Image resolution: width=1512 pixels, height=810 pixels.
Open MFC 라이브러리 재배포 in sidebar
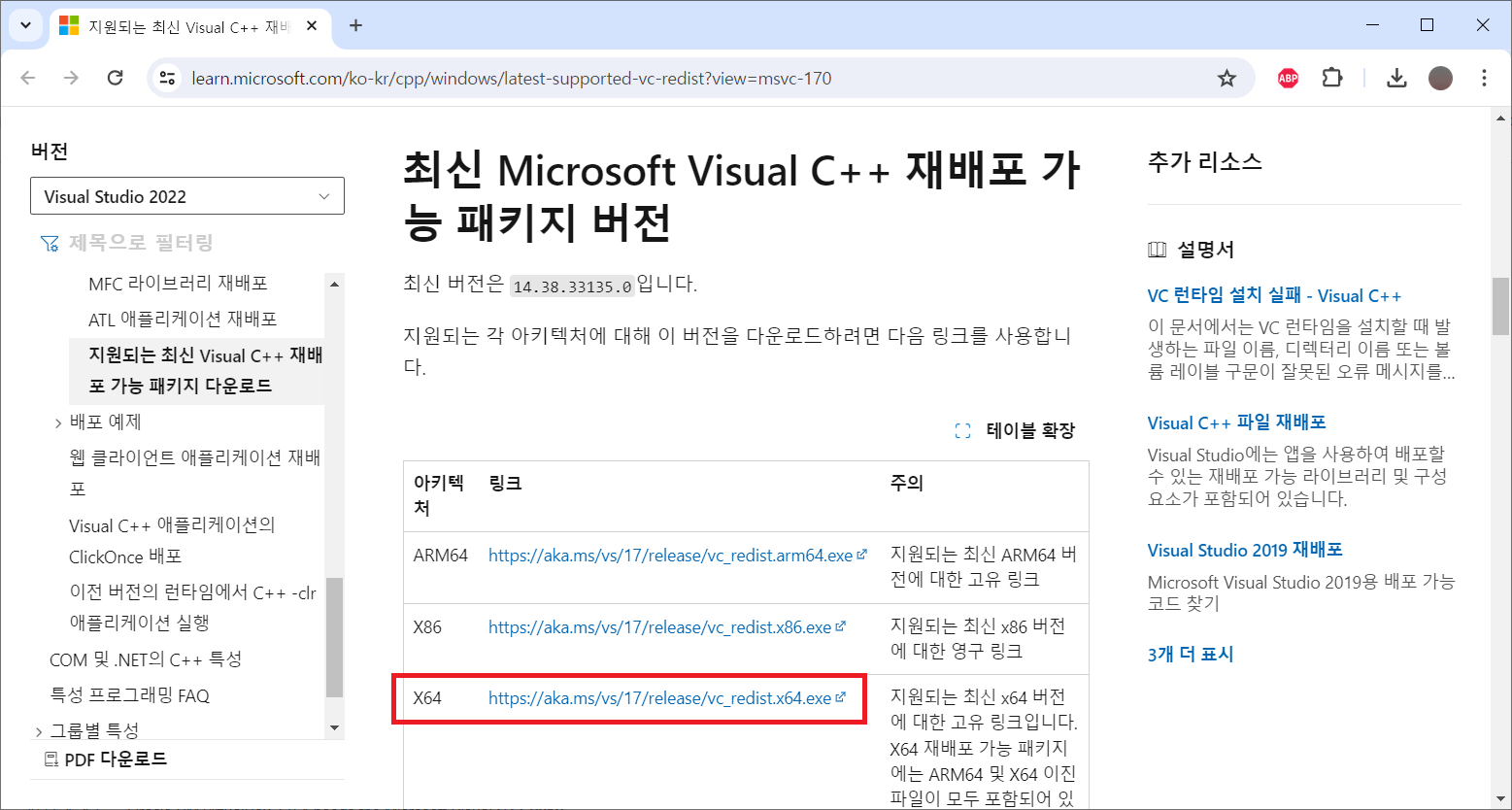[x=178, y=284]
